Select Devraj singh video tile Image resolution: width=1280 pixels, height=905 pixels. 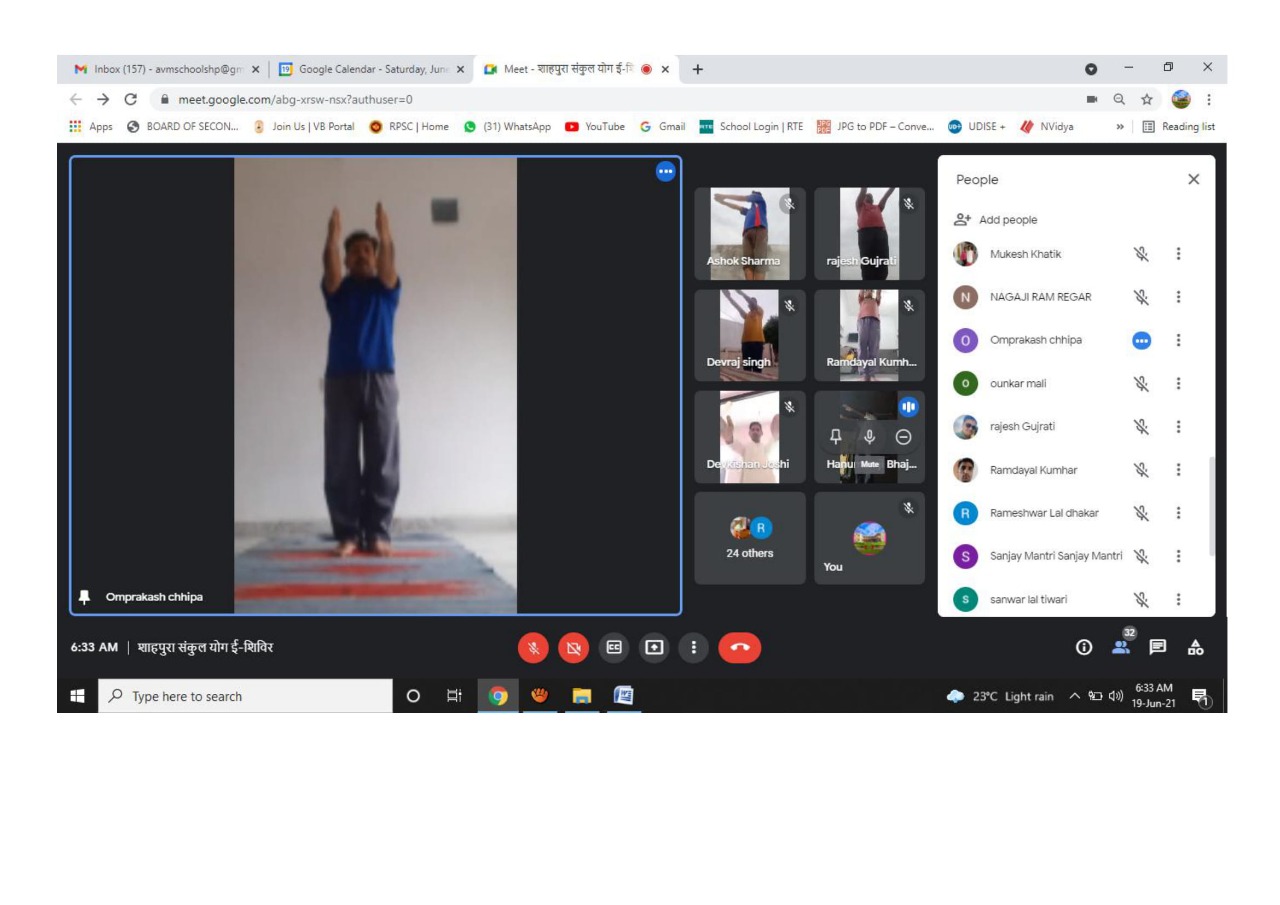(x=750, y=335)
